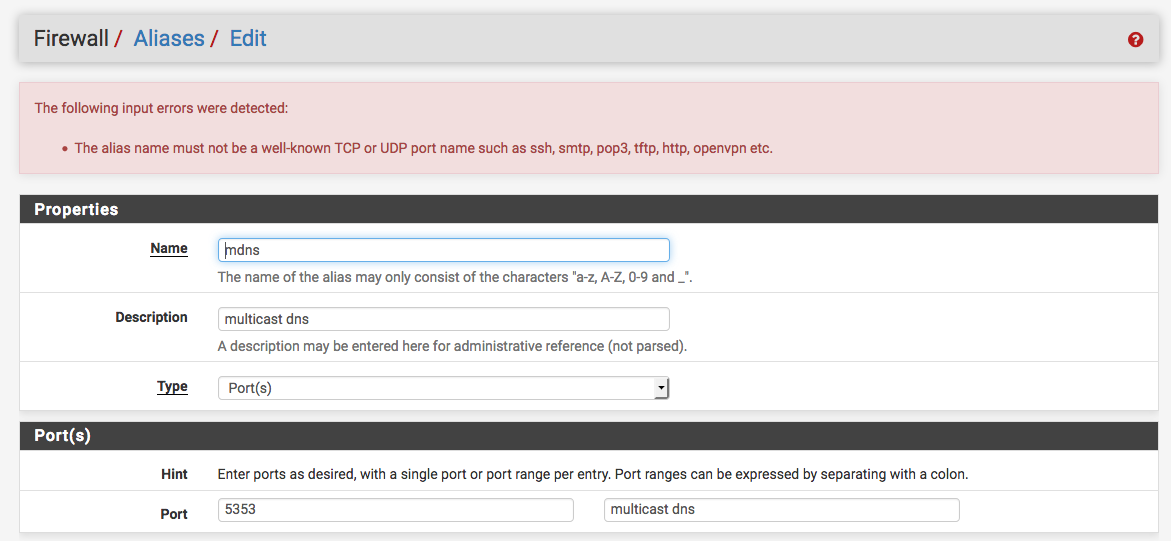Click the Edit breadcrumb link
Image resolution: width=1171 pixels, height=541 pixels.
click(248, 38)
